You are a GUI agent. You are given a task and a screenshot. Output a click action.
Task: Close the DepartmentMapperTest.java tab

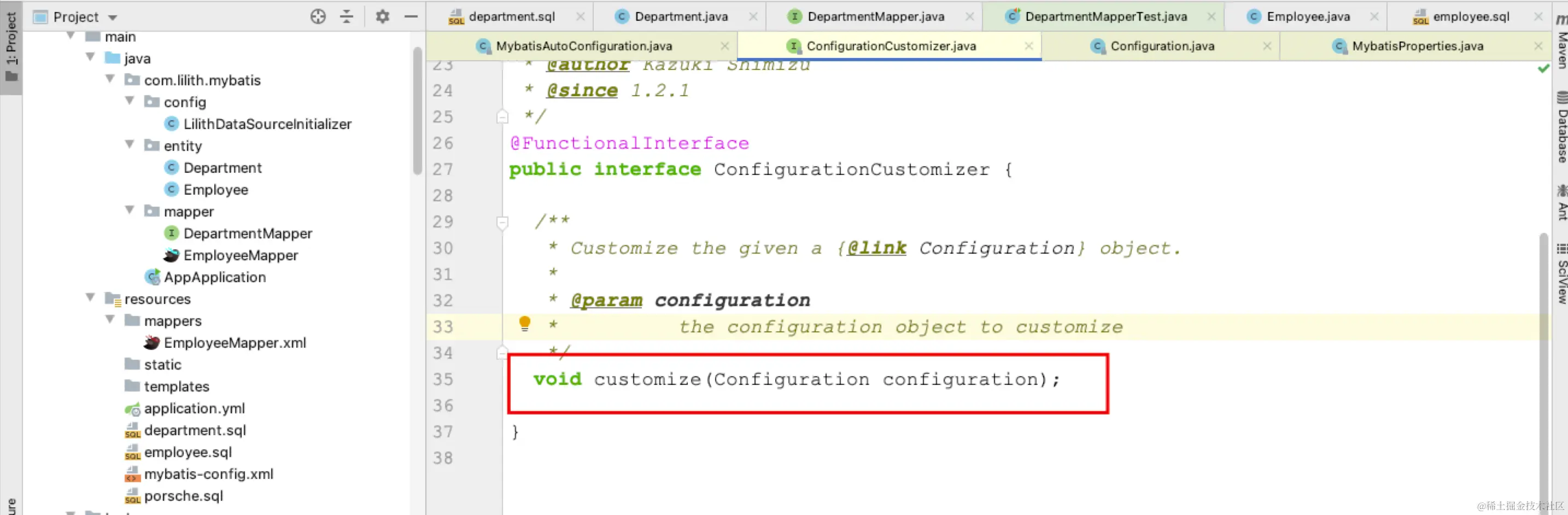point(1212,16)
